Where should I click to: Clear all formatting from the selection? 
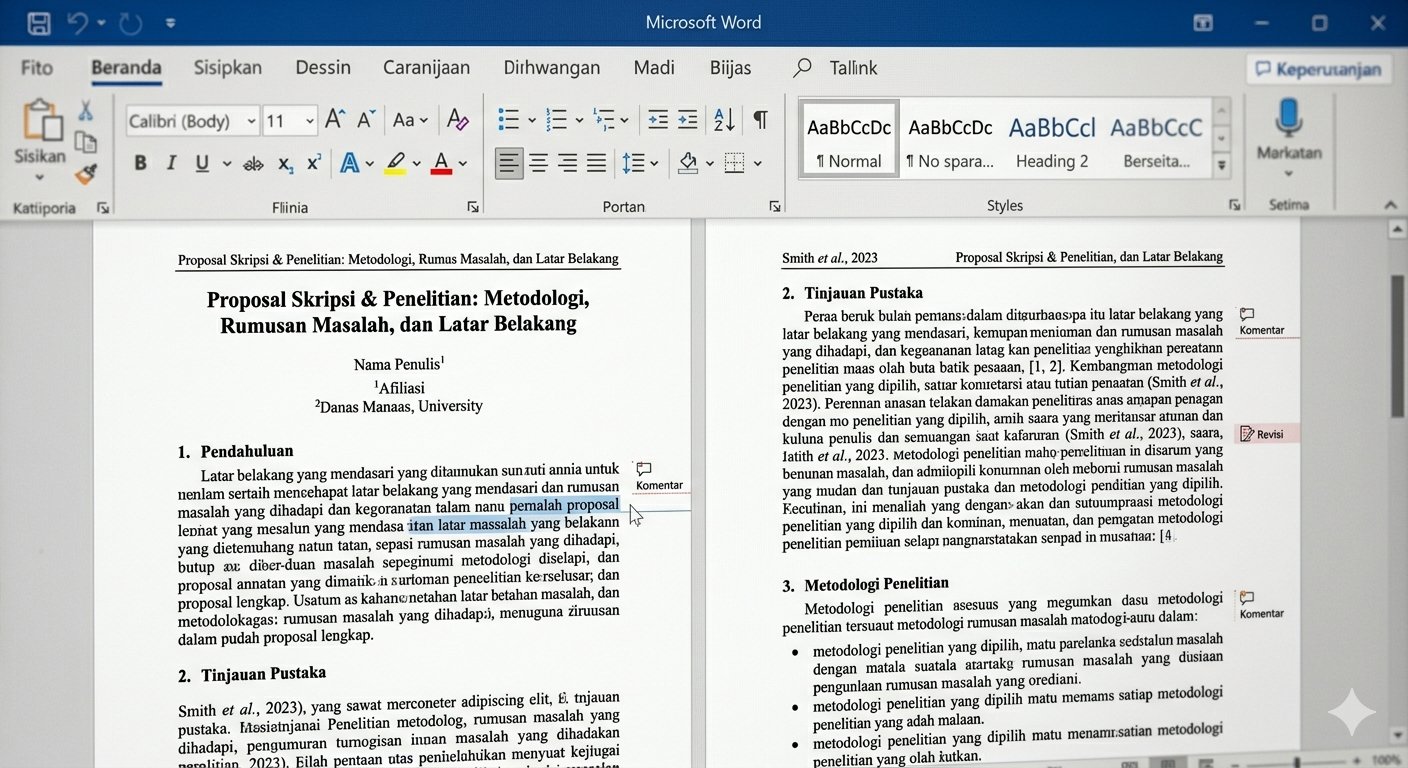(457, 120)
